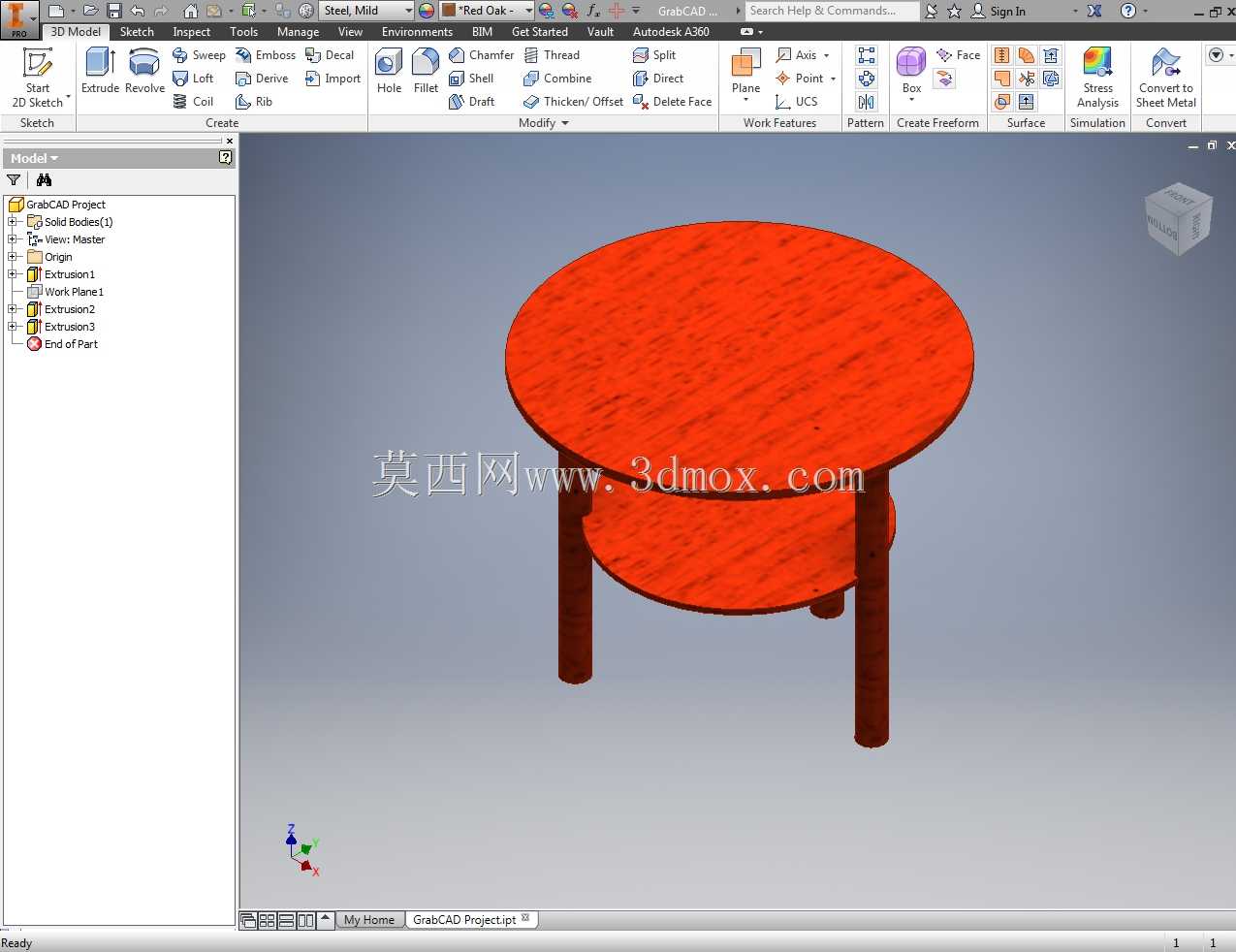Switch to the Environments ribbon tab
The width and height of the screenshot is (1236, 952).
[x=417, y=32]
